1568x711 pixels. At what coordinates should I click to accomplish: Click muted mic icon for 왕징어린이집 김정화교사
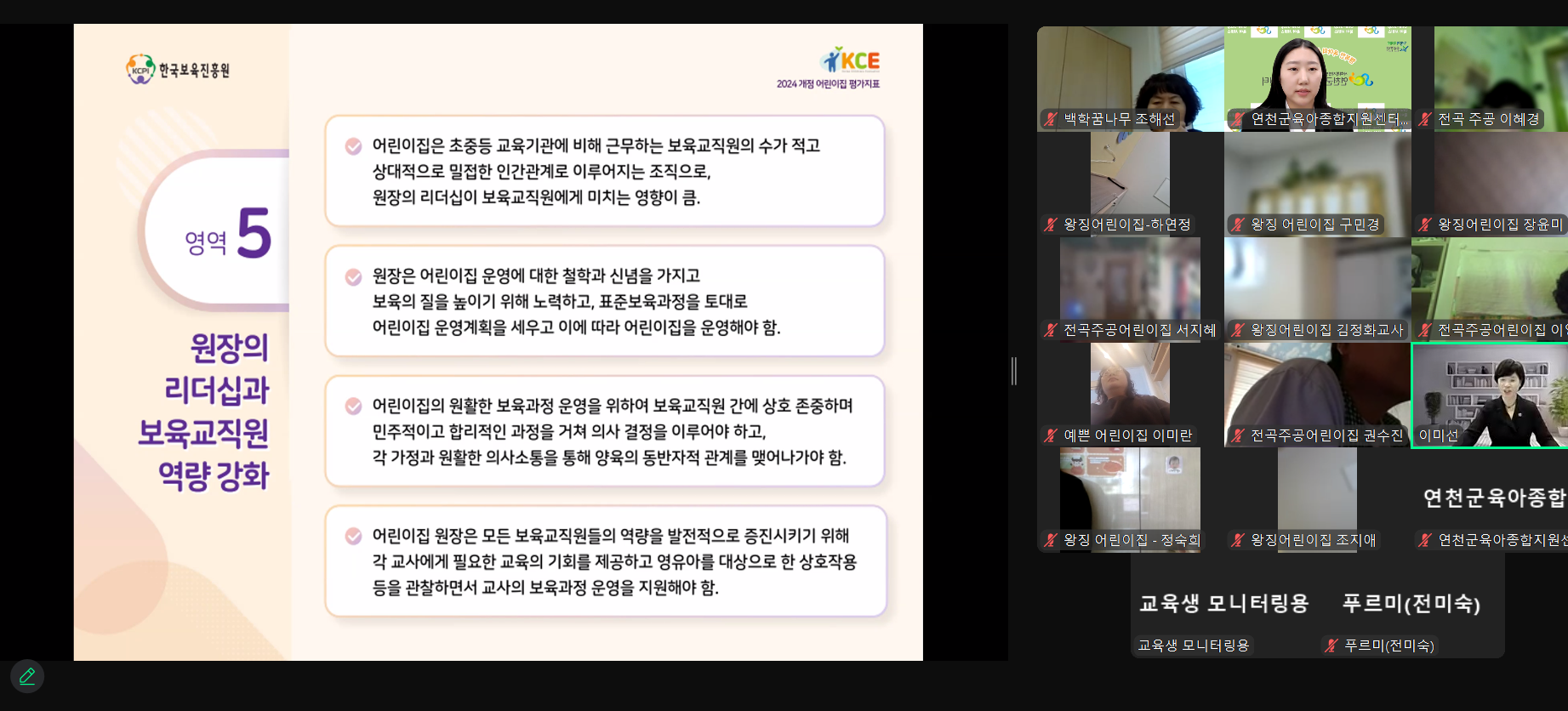(x=1239, y=331)
